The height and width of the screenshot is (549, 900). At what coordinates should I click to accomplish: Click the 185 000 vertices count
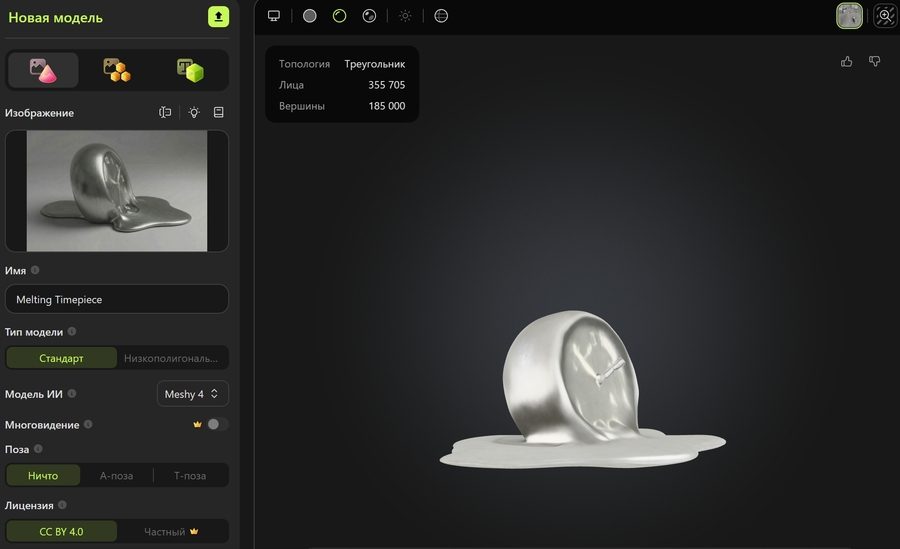387,106
